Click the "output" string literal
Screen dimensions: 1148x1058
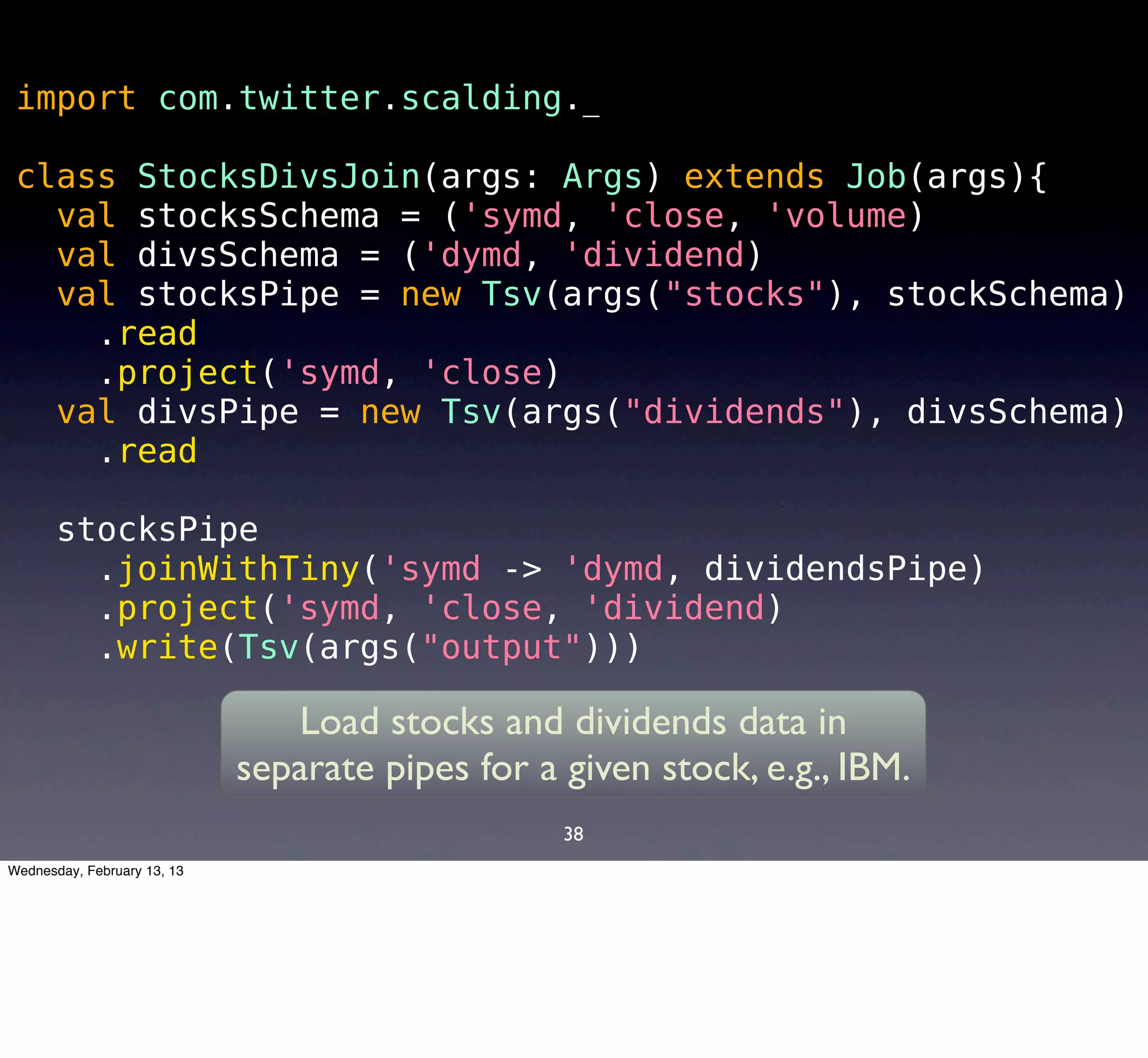pos(502,647)
